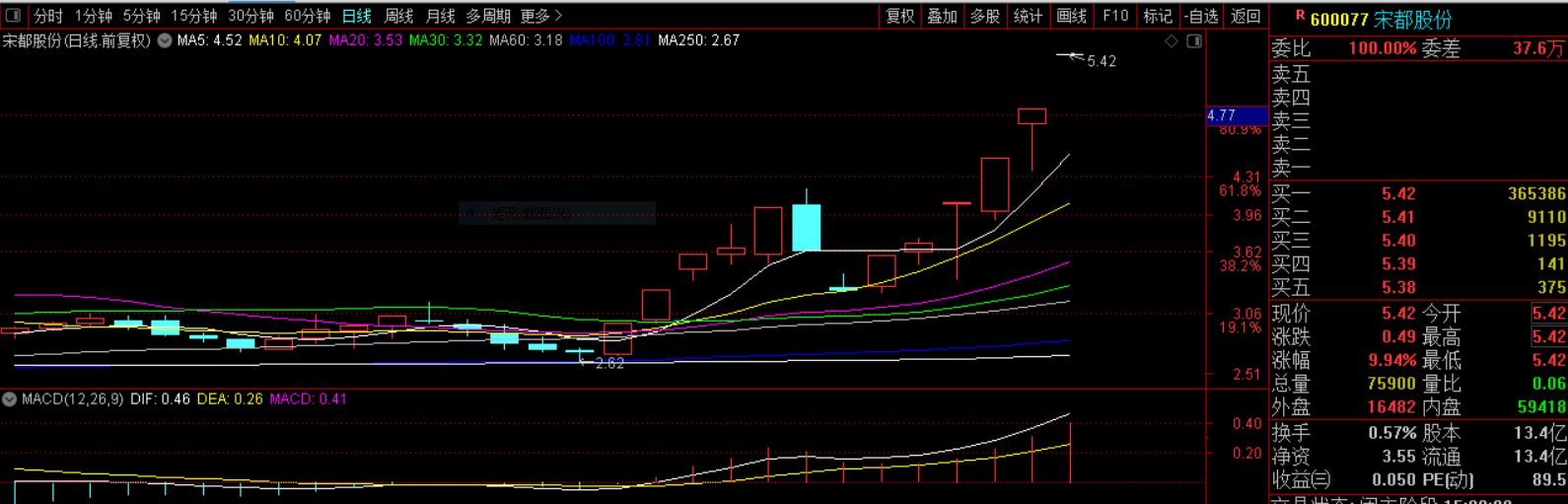The width and height of the screenshot is (1568, 504).
Task: Click stock code 600077 in header
Action: coord(1339,20)
